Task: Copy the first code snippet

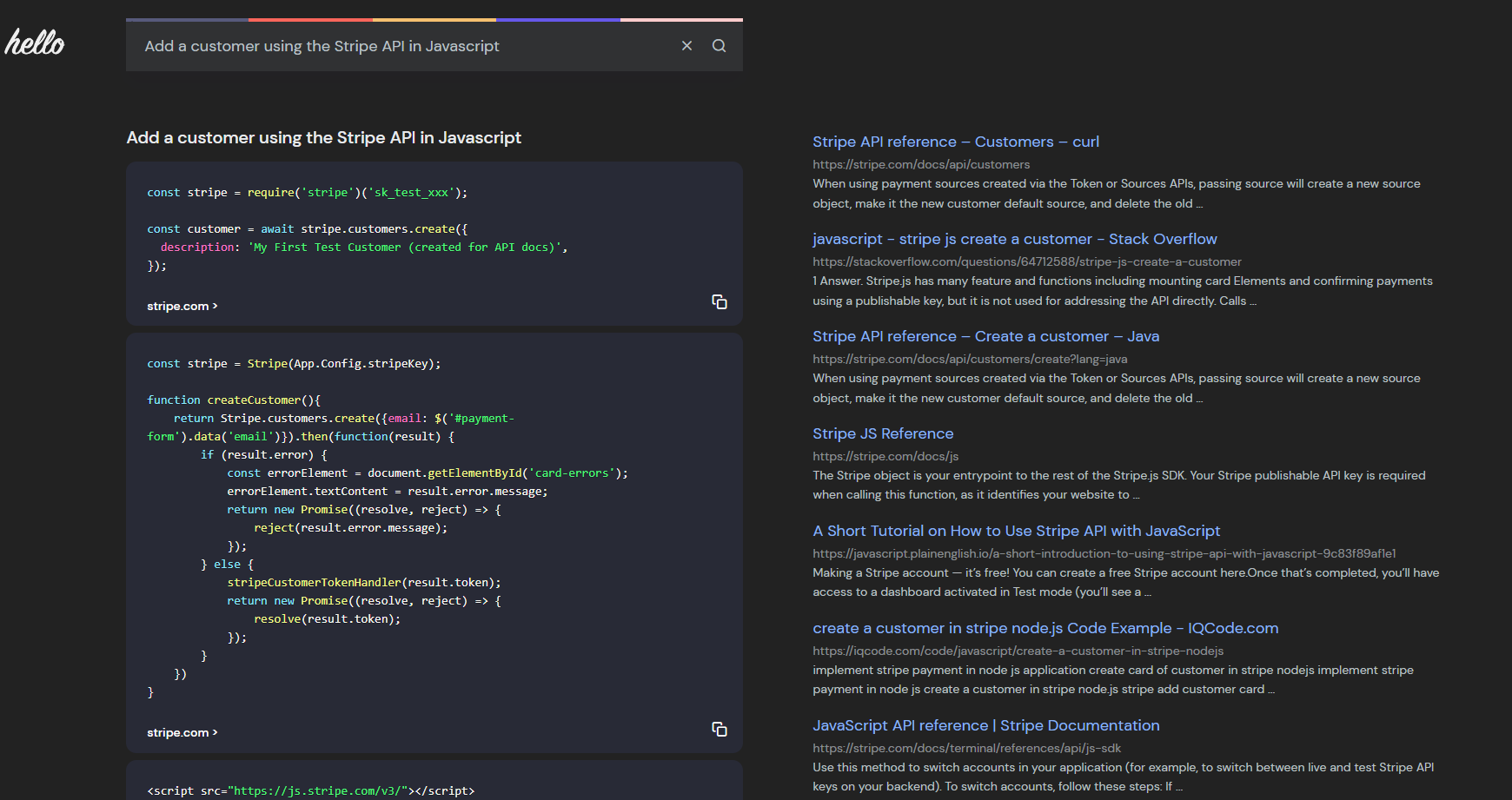Action: pos(720,301)
